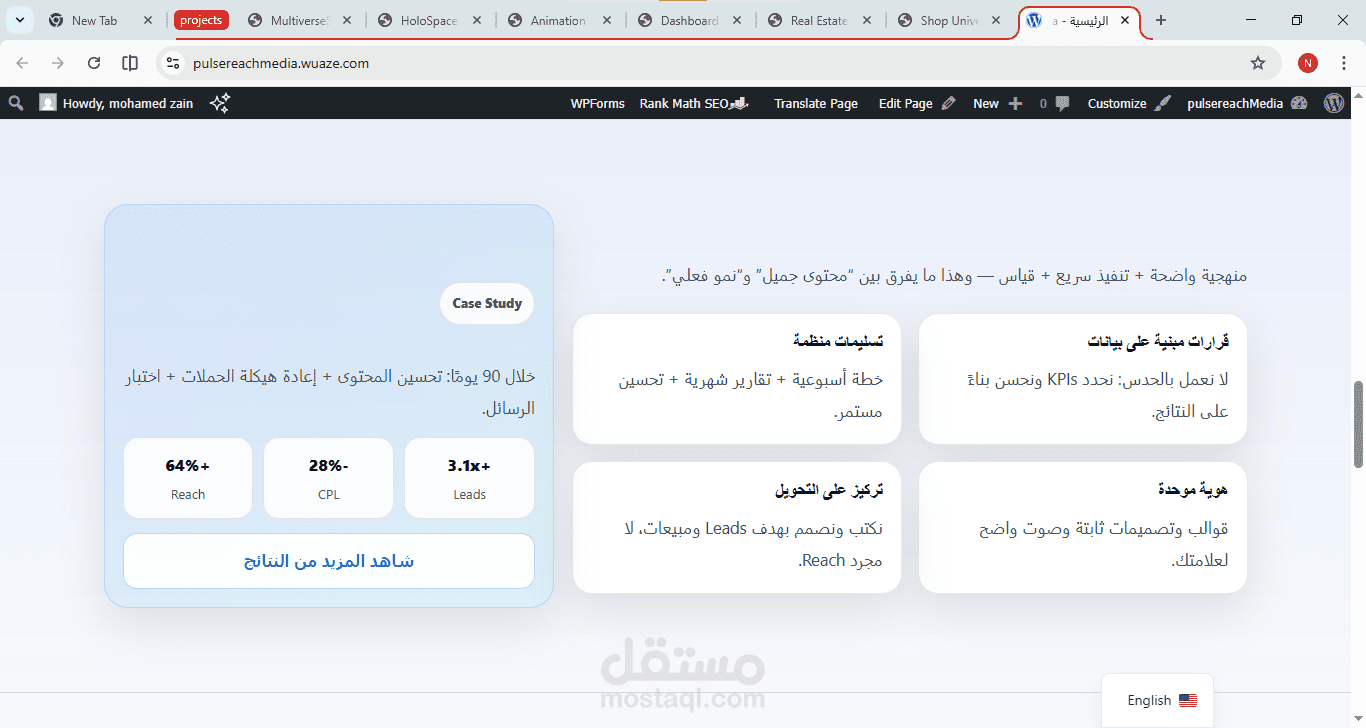This screenshot has width=1366, height=728.
Task: Switch to the Shop Unive tab
Action: pyautogui.click(x=950, y=20)
